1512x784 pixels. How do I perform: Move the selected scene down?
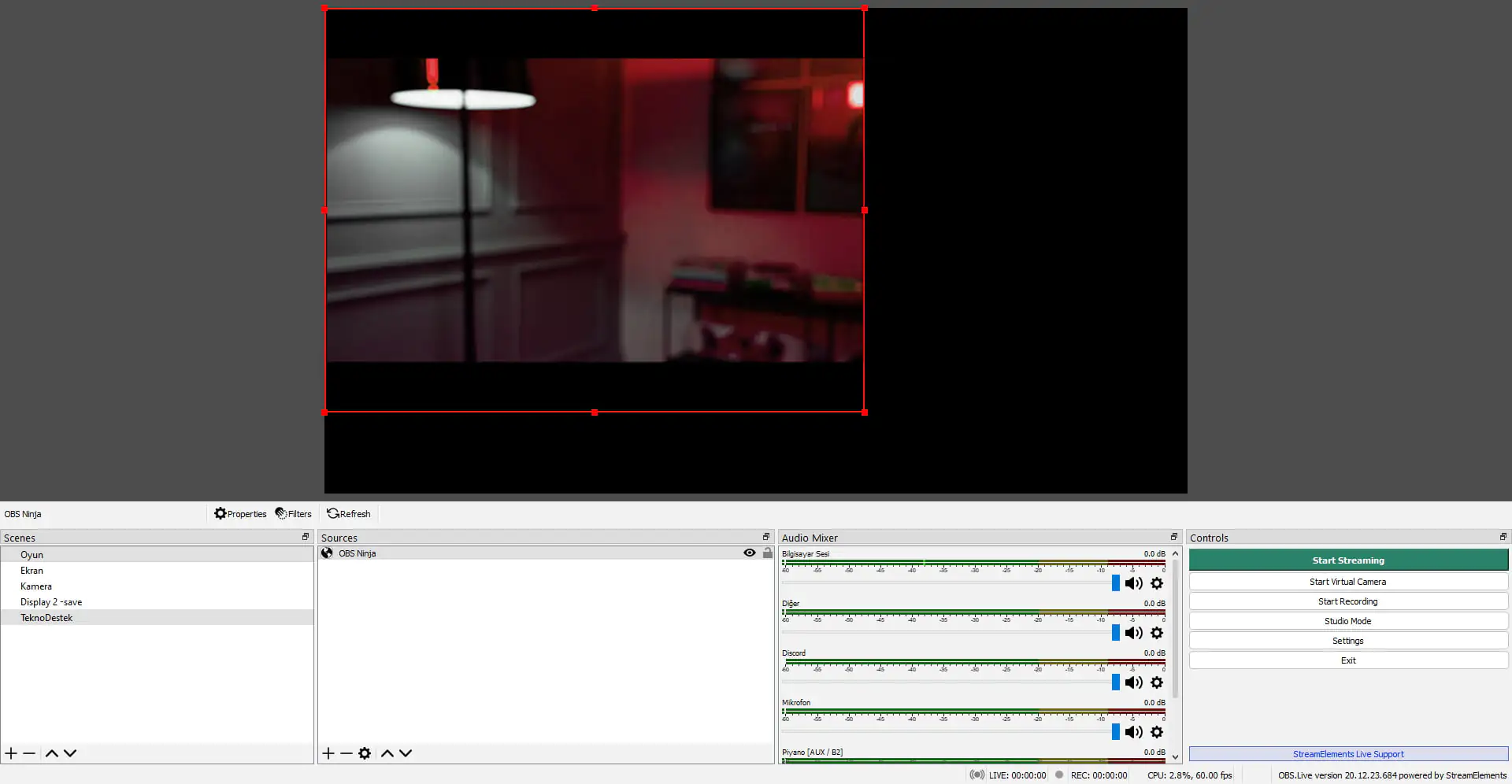click(70, 753)
